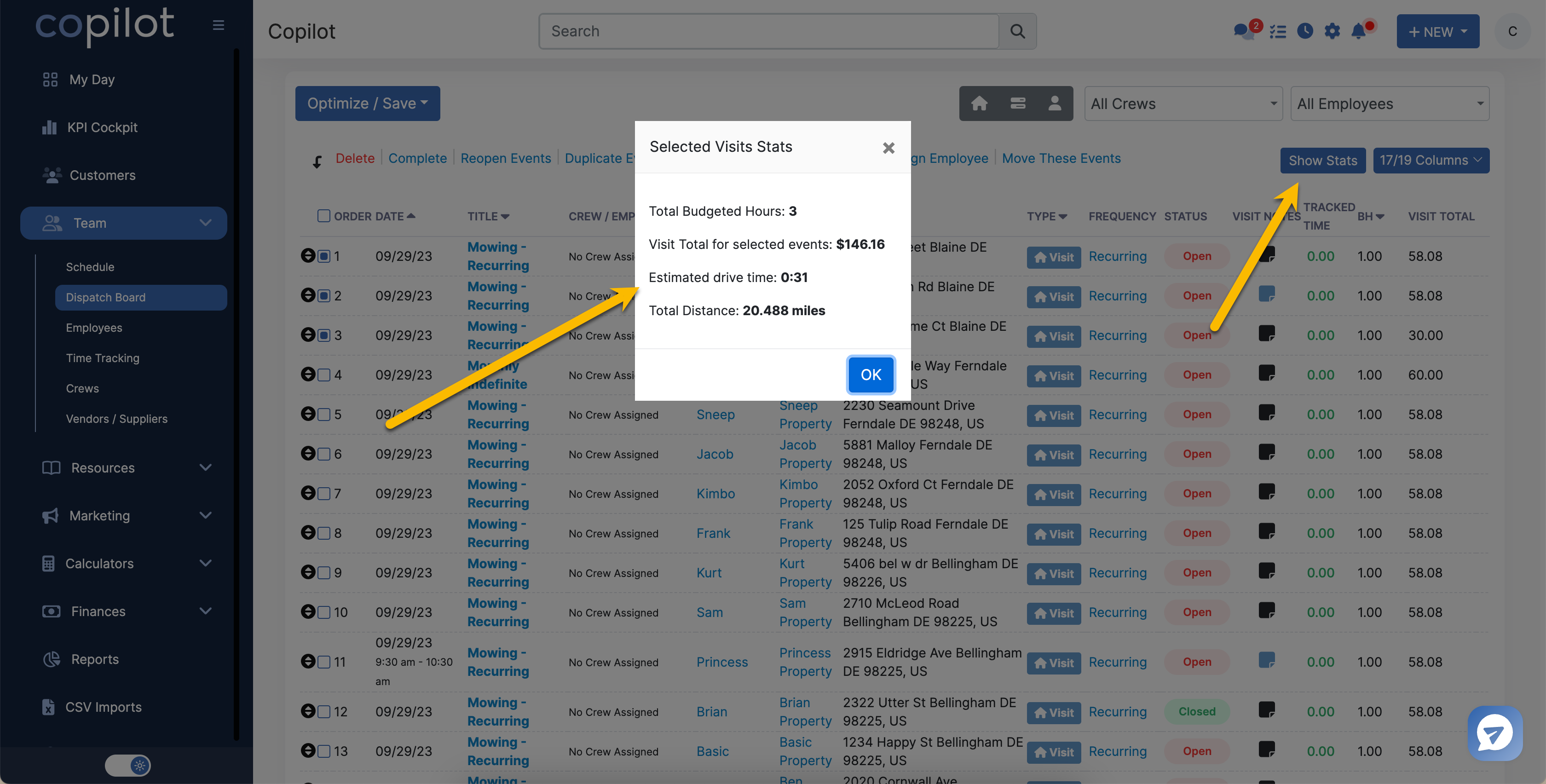Uncheck checkbox for row 1
The width and height of the screenshot is (1546, 784).
click(323, 256)
